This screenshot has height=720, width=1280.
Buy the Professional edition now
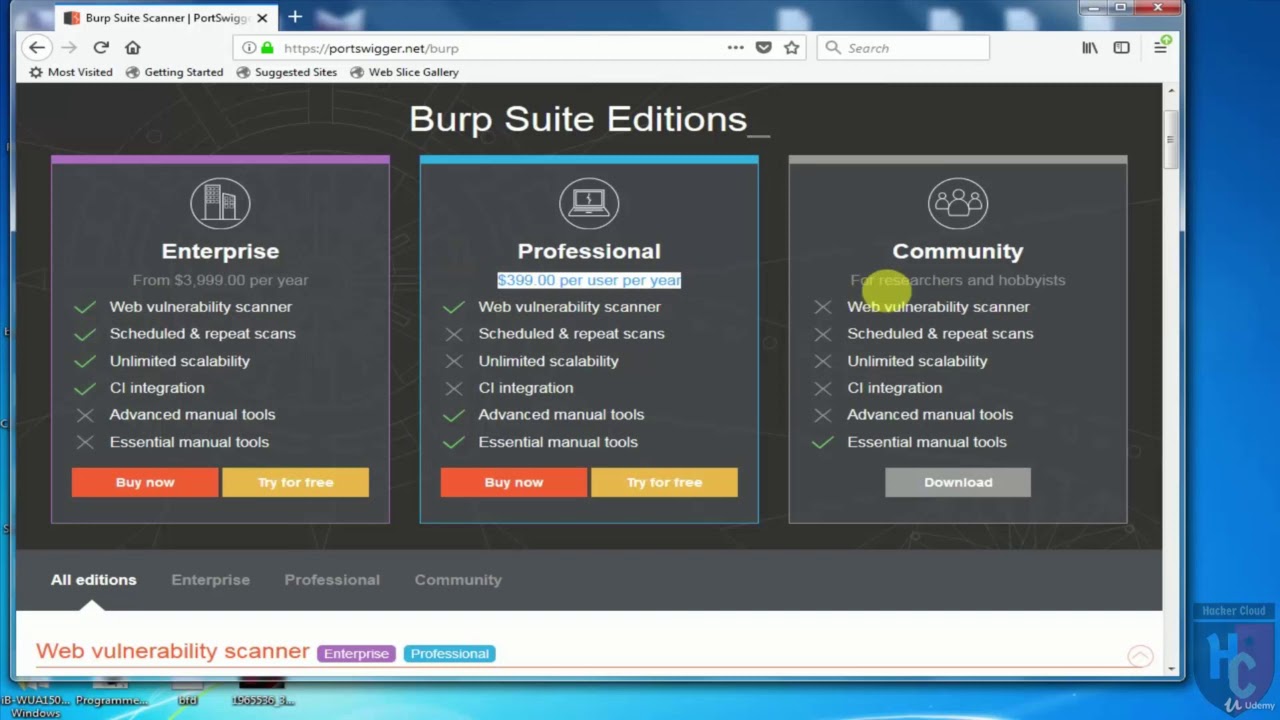click(x=514, y=482)
